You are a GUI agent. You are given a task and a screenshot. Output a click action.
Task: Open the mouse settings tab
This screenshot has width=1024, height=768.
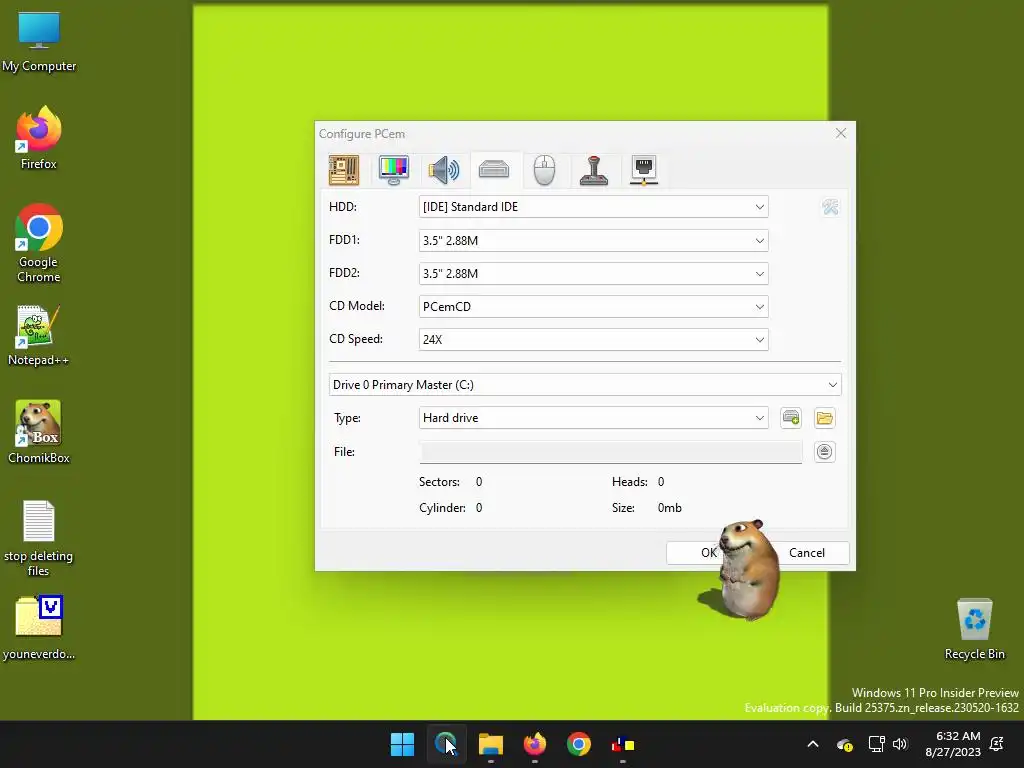click(x=544, y=170)
